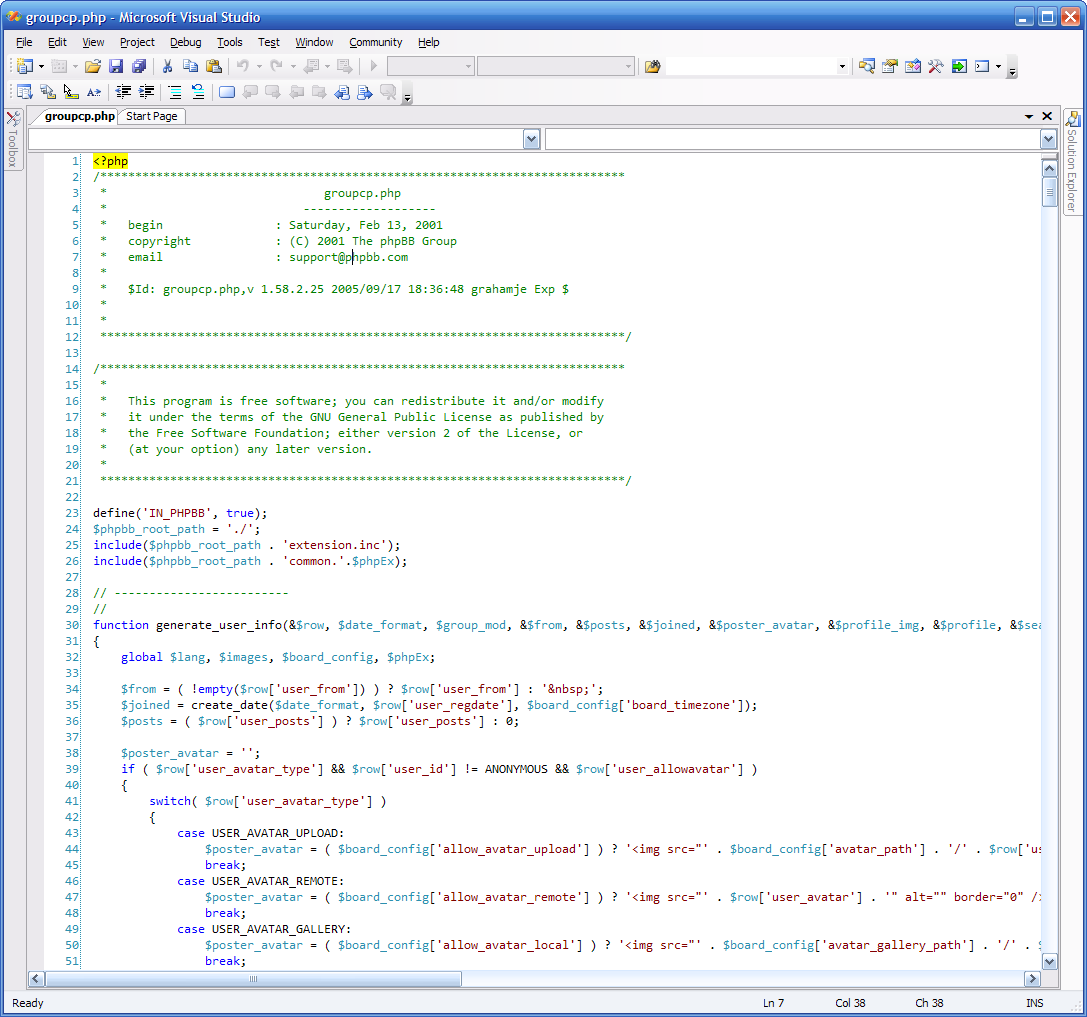Click the Display Quick Info icon
Image resolution: width=1087 pixels, height=1017 pixels.
pyautogui.click(x=71, y=92)
